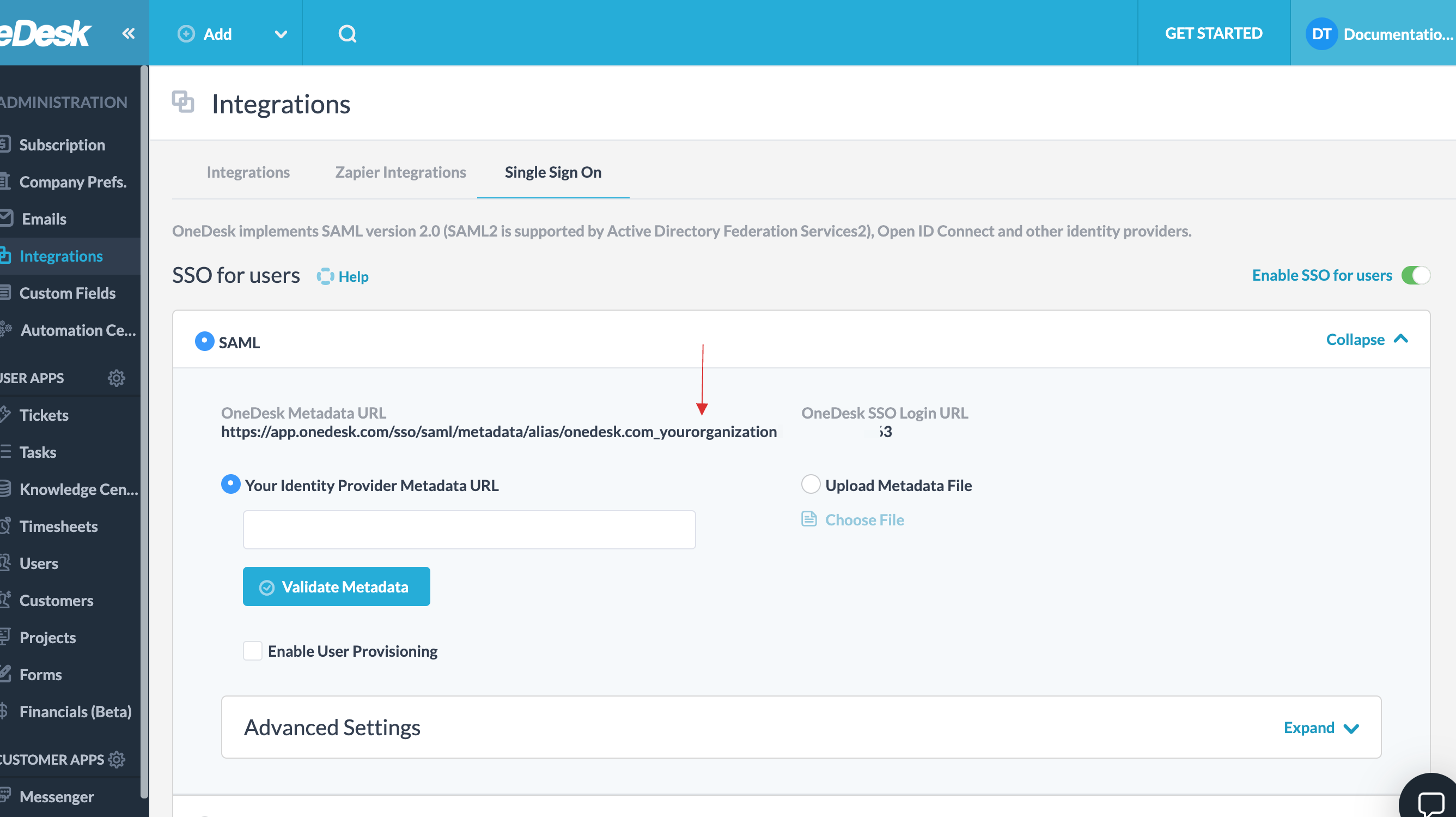Click the Timesheets clock icon

pos(5,526)
